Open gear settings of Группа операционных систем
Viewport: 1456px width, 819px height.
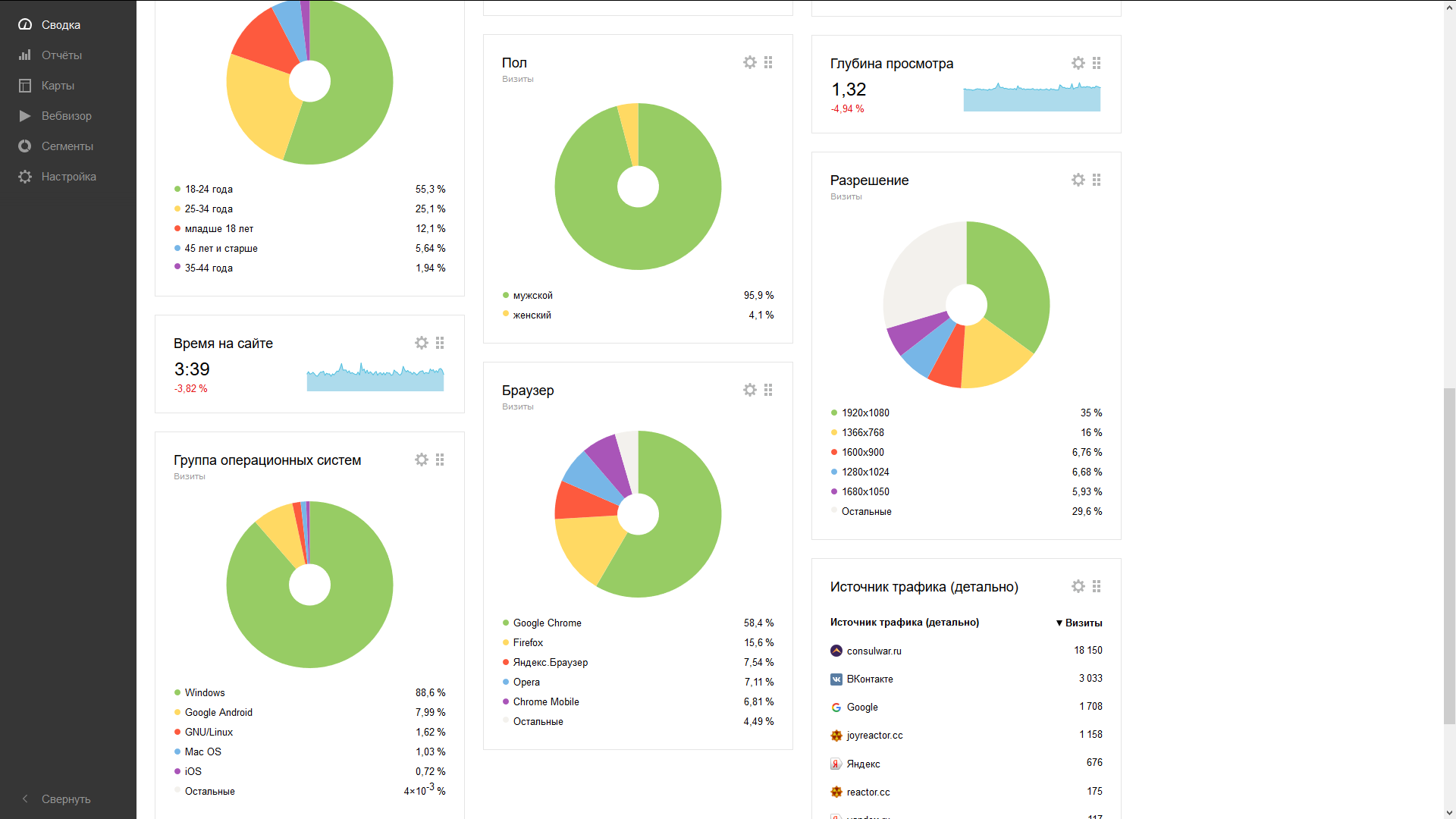click(421, 460)
